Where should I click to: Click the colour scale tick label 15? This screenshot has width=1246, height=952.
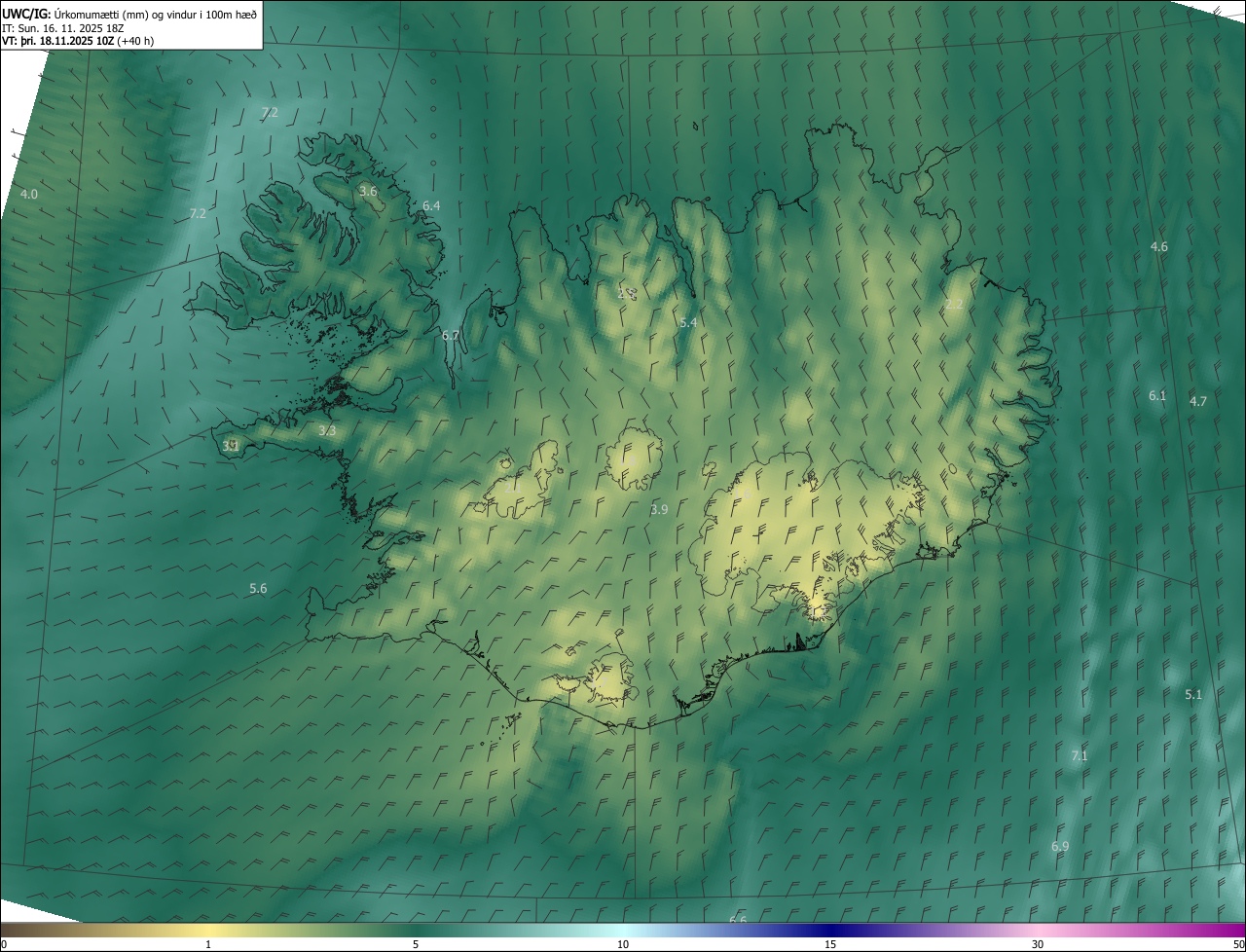coord(830,945)
